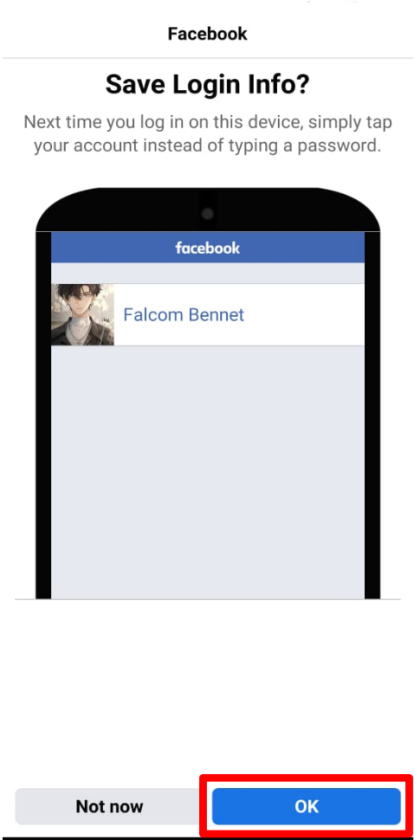Click right black edge of phone illustration
This screenshot has height=840, width=414.
tap(372, 415)
